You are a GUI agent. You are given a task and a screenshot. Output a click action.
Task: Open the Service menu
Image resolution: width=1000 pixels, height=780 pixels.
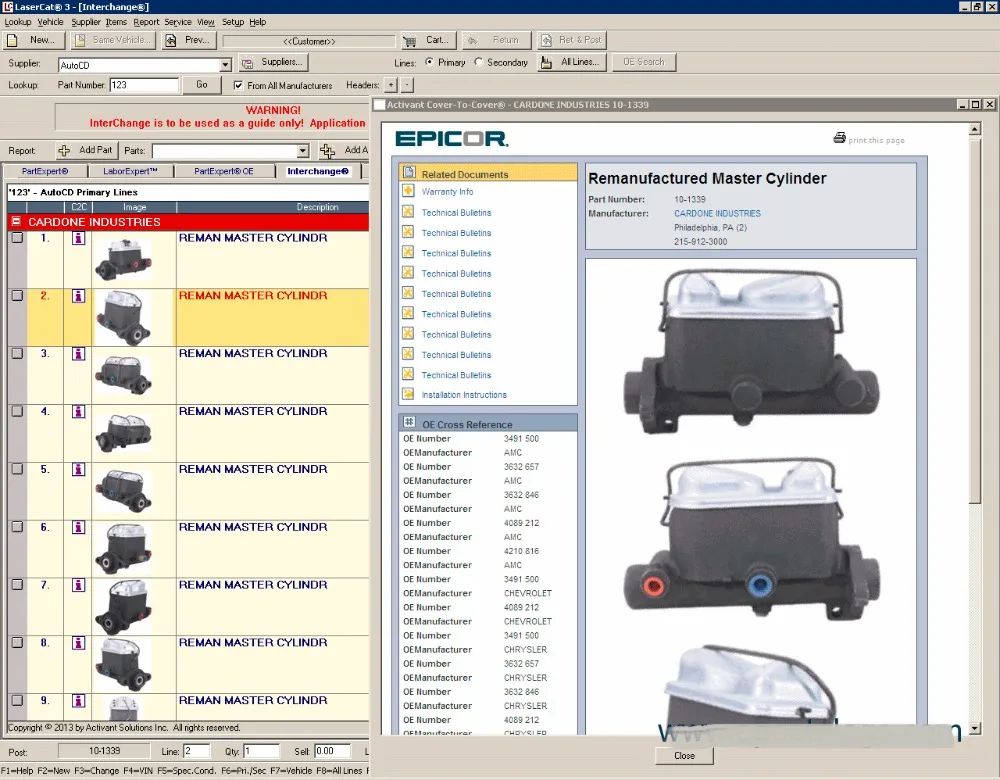[x=177, y=22]
